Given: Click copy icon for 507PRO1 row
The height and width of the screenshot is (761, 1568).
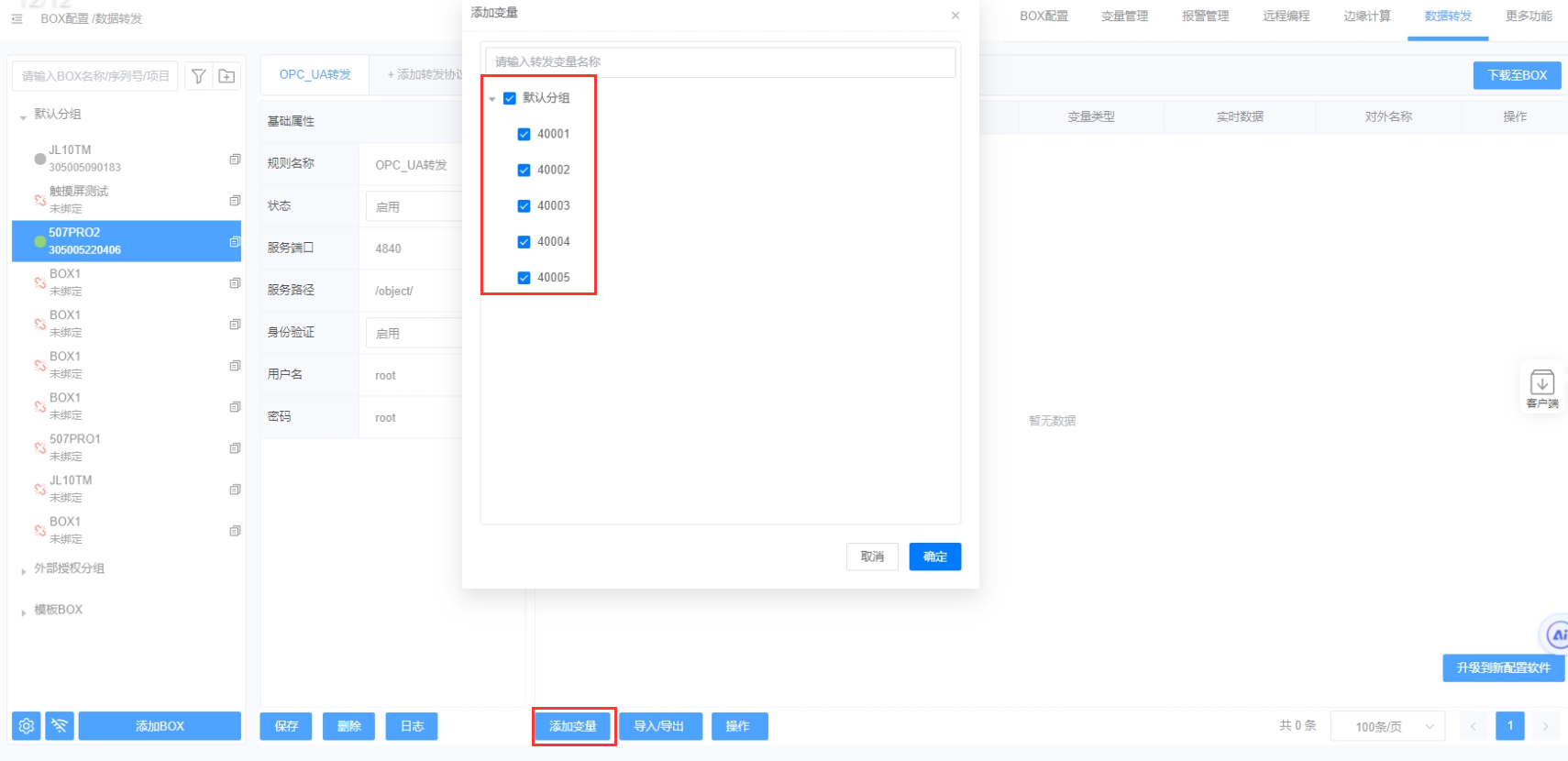Looking at the screenshot, I should 235,448.
